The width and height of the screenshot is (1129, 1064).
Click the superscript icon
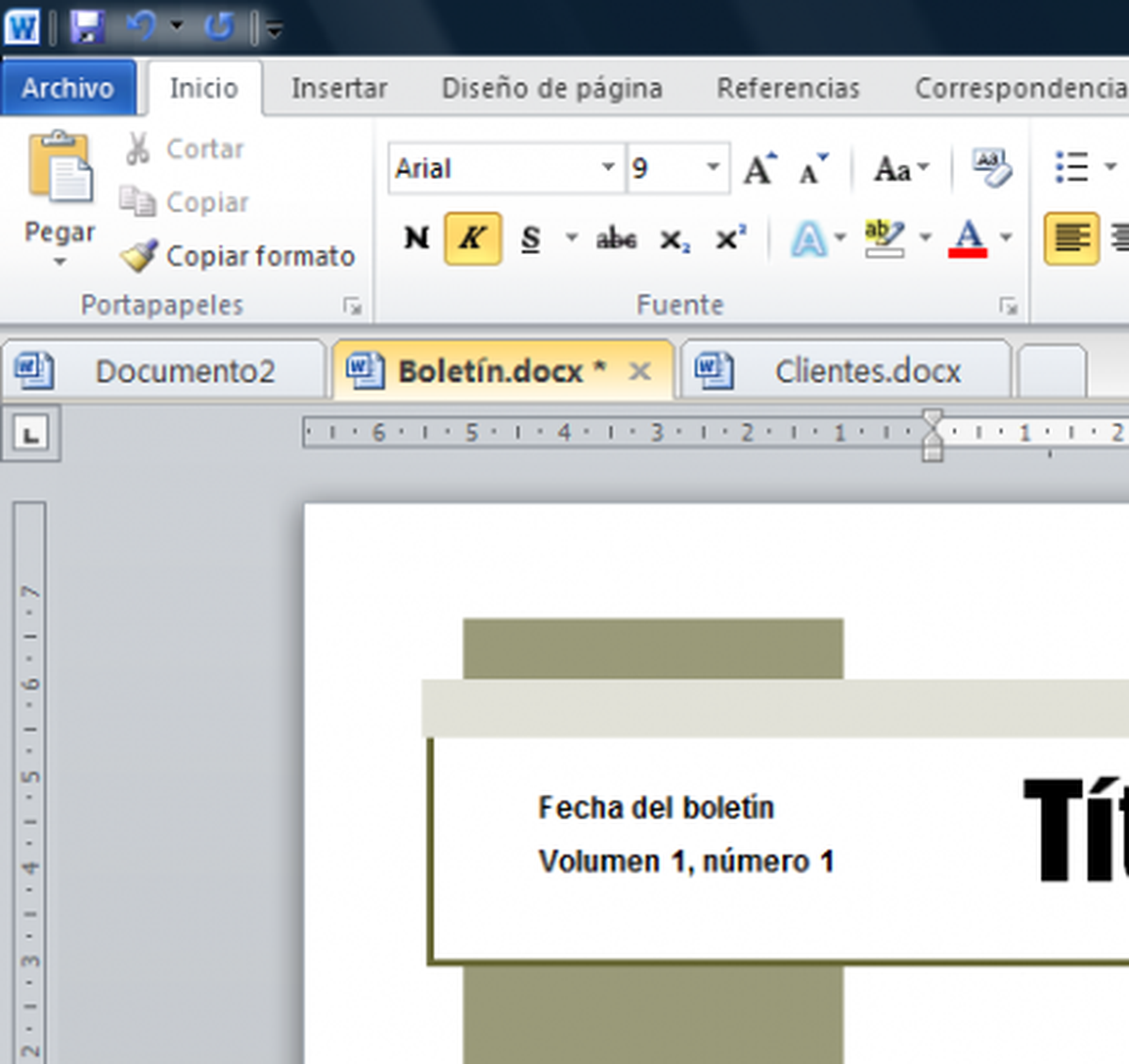730,239
